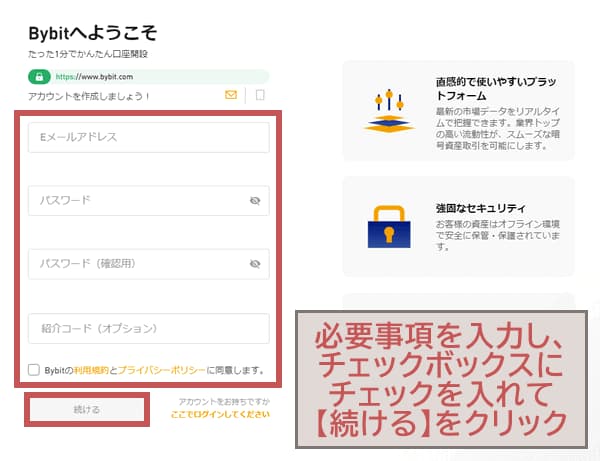
Task: Focus the パスワード(確認用) input field
Action: (x=149, y=264)
